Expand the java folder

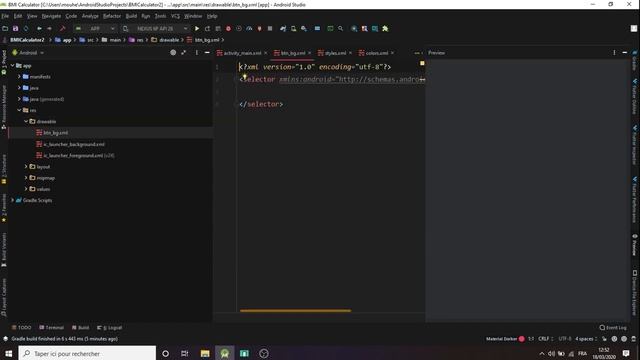[19, 88]
